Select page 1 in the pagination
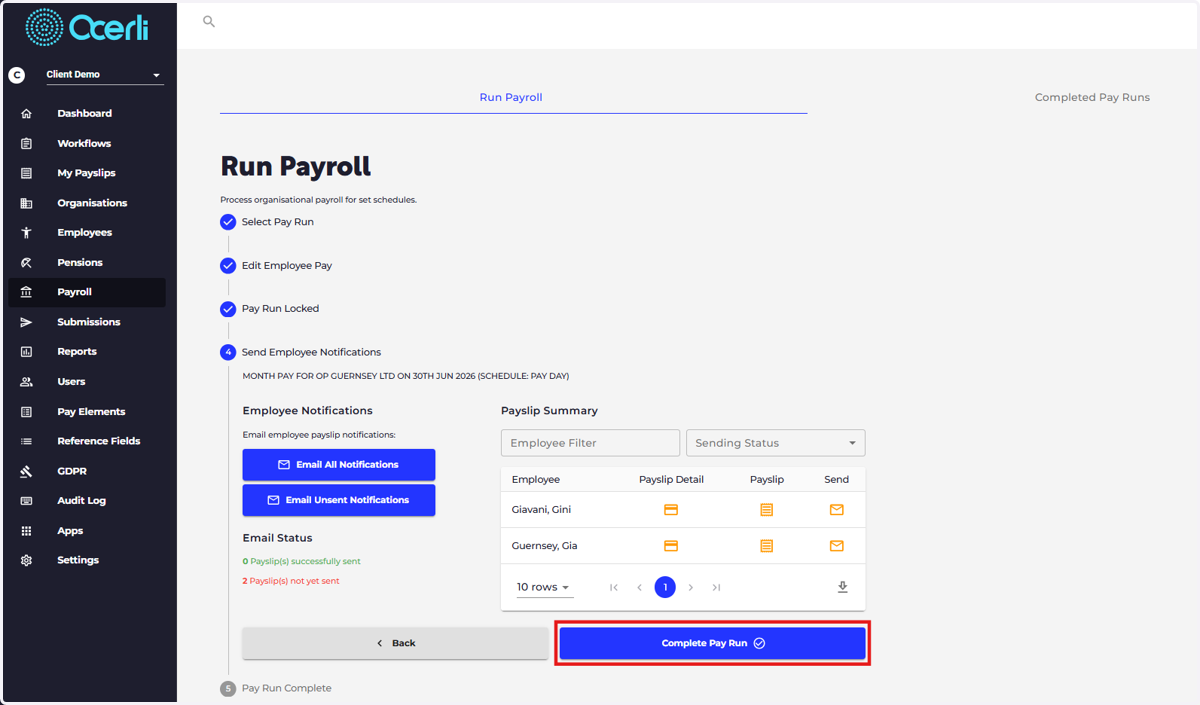 coord(665,587)
